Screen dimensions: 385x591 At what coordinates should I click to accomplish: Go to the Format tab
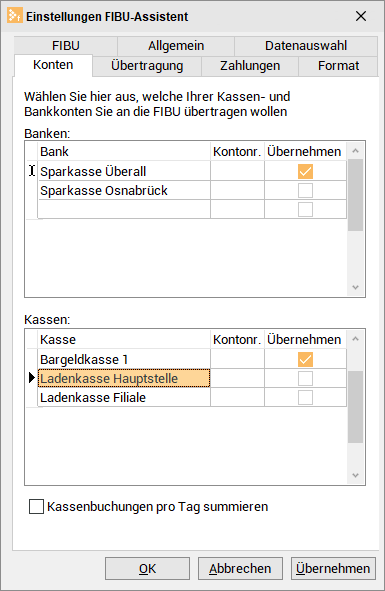tap(338, 66)
